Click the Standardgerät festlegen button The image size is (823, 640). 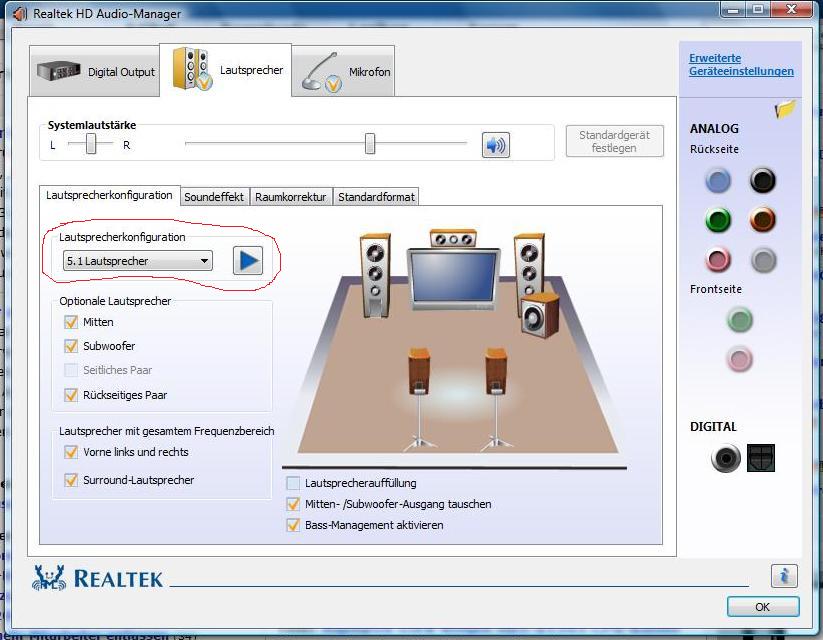coord(615,141)
